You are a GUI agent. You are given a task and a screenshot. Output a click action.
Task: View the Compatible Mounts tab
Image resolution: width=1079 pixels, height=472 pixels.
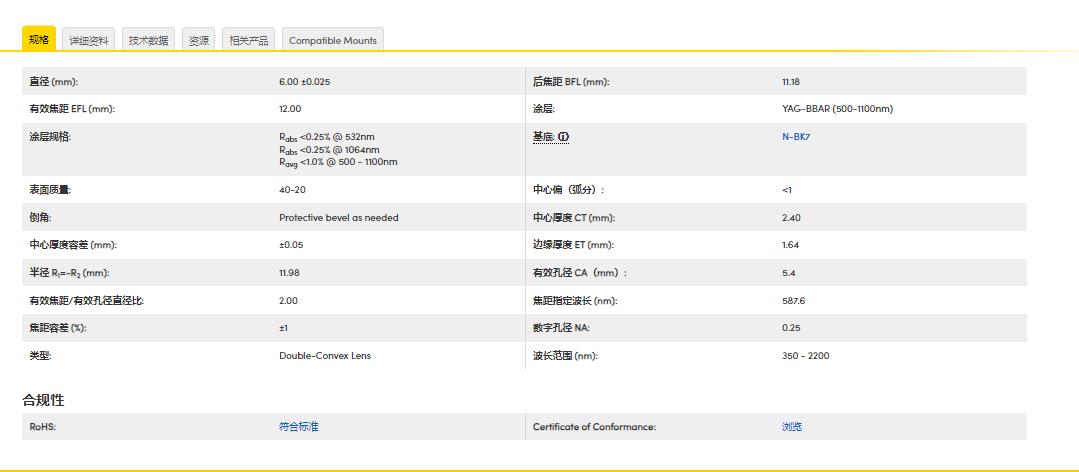click(x=332, y=41)
